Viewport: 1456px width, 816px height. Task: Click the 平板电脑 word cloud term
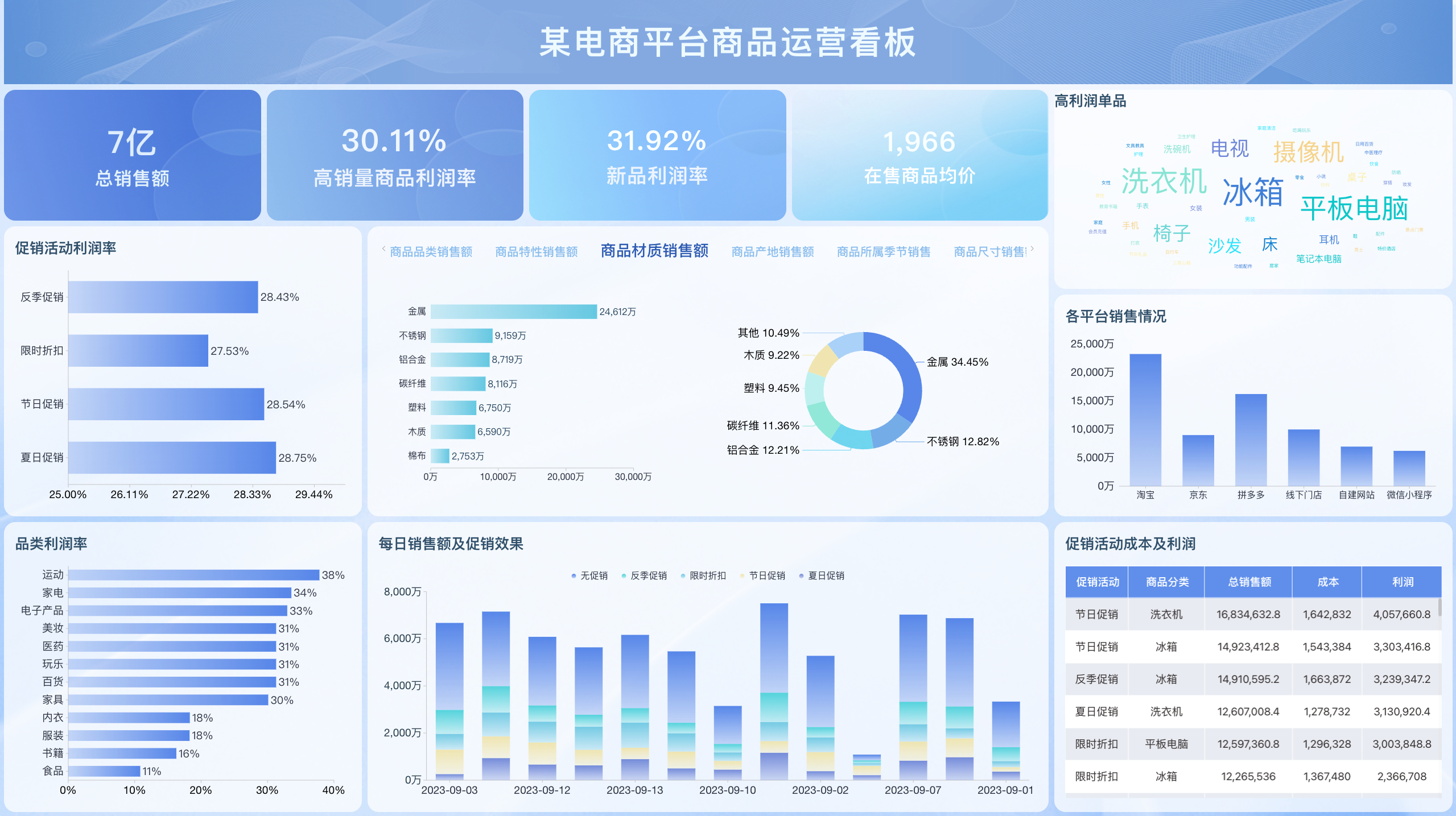[1354, 208]
